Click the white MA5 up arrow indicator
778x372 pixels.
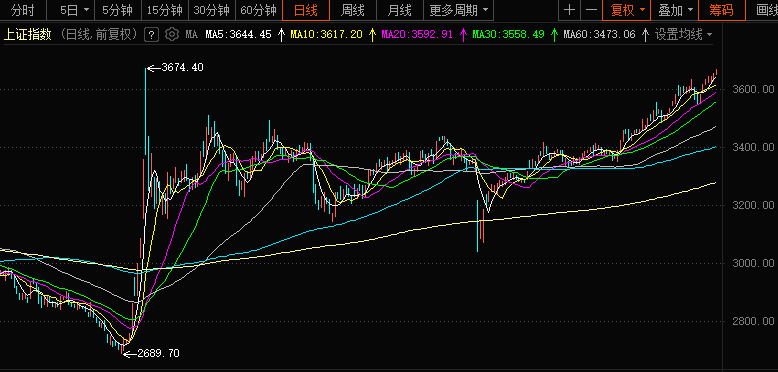(281, 35)
